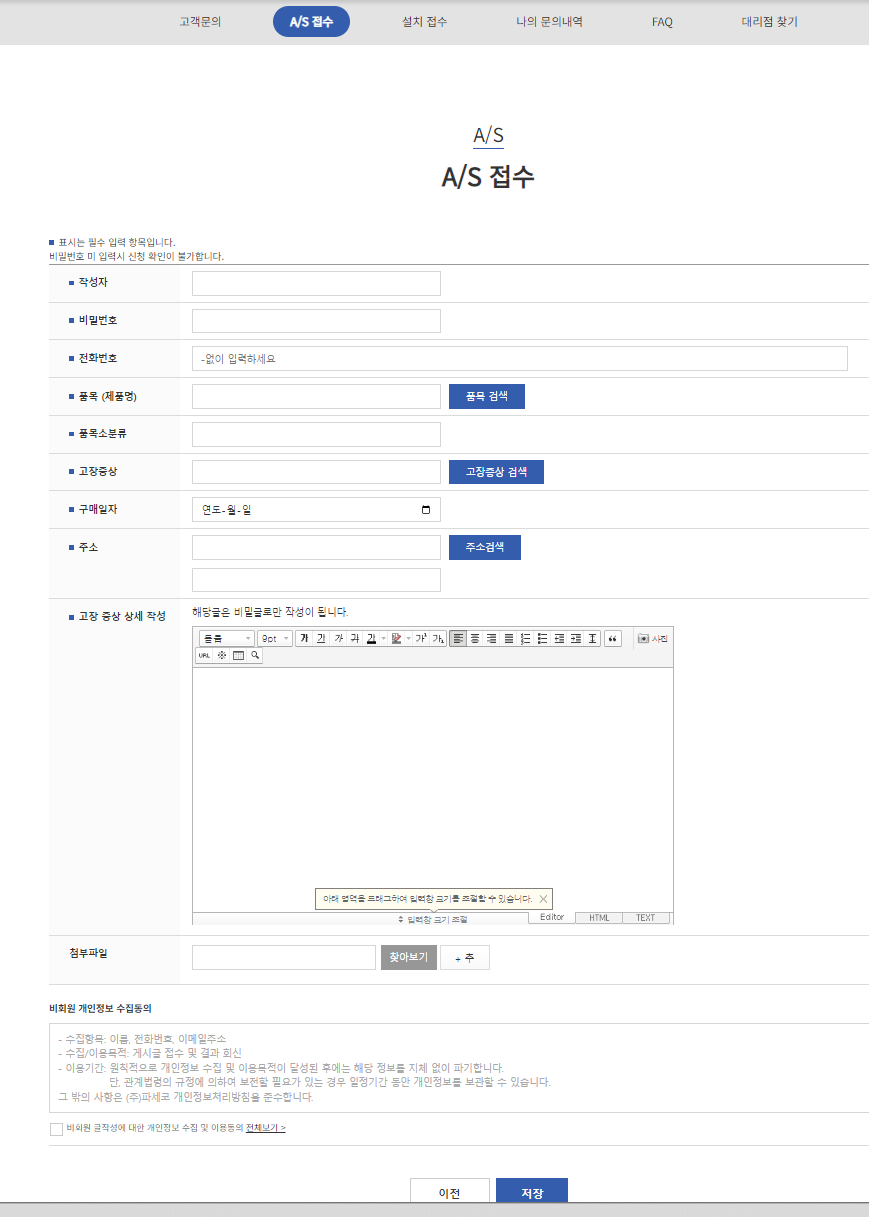Insert a table into the editor

click(239, 656)
